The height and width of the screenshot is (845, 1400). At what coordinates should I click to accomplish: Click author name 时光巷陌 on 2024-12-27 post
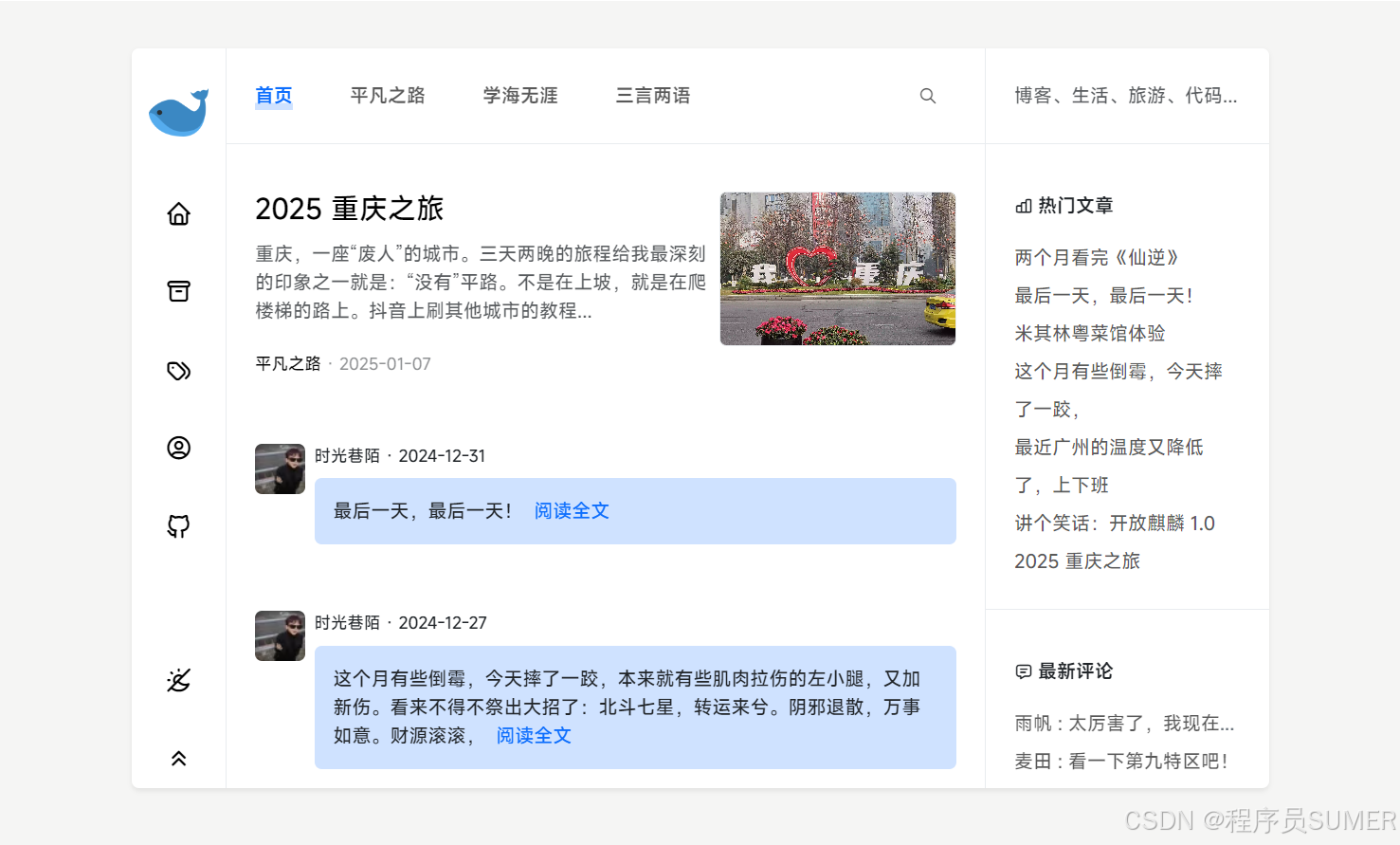(347, 623)
